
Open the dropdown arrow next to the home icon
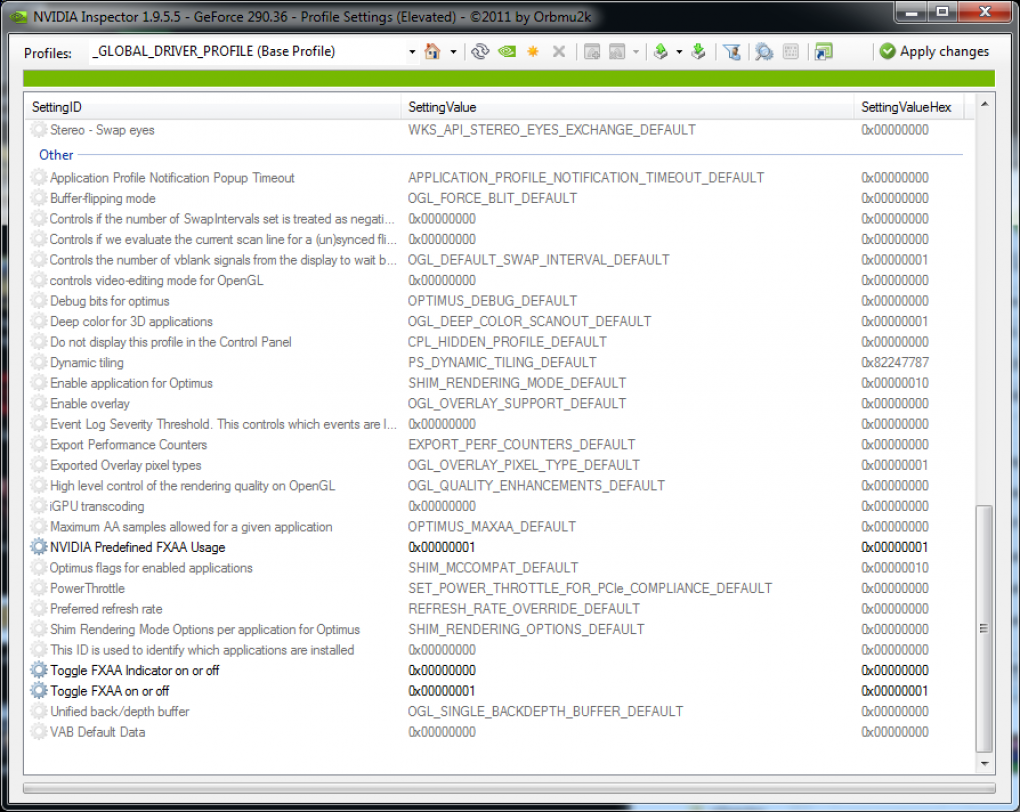pyautogui.click(x=453, y=51)
